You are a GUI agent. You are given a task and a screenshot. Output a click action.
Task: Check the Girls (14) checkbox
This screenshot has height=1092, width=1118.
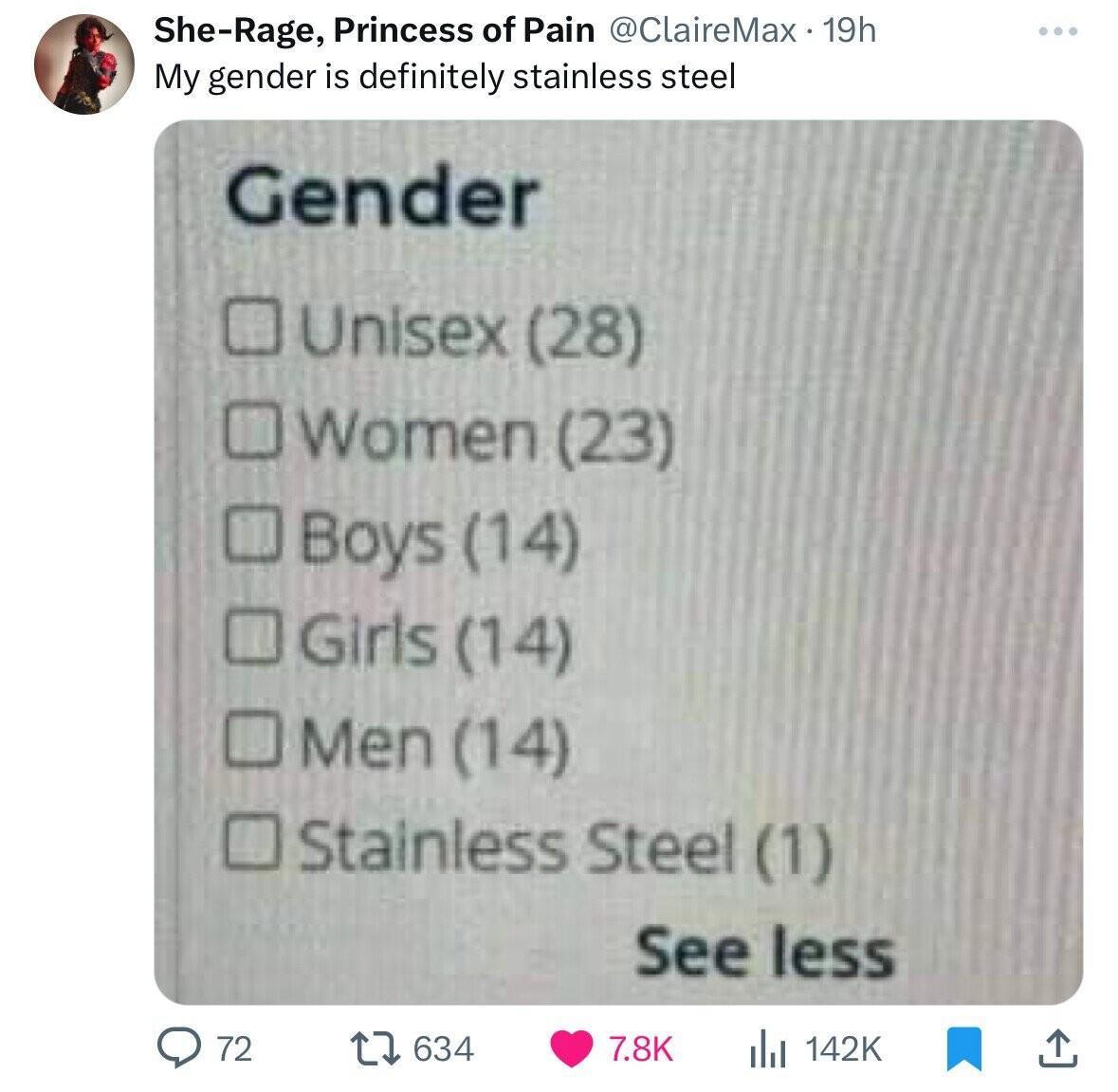tap(254, 639)
